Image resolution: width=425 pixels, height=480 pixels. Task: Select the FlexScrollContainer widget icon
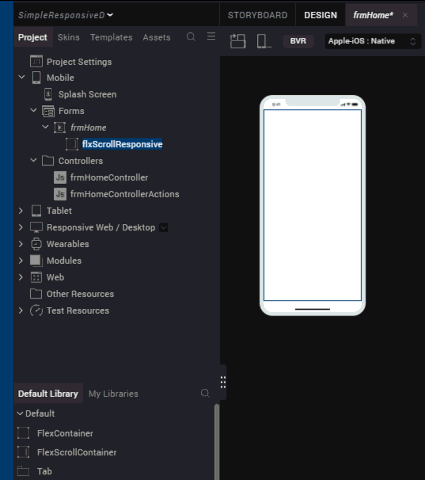point(23,452)
